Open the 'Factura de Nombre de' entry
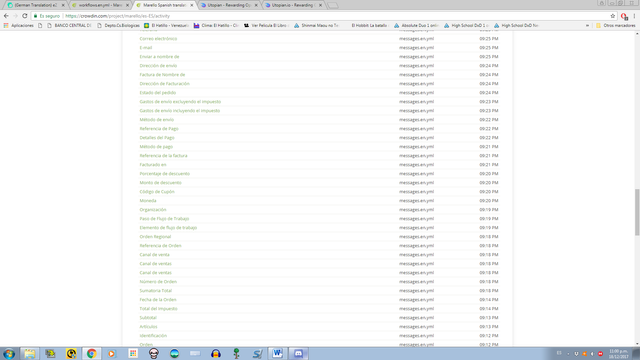The height and width of the screenshot is (360, 640). [162, 75]
